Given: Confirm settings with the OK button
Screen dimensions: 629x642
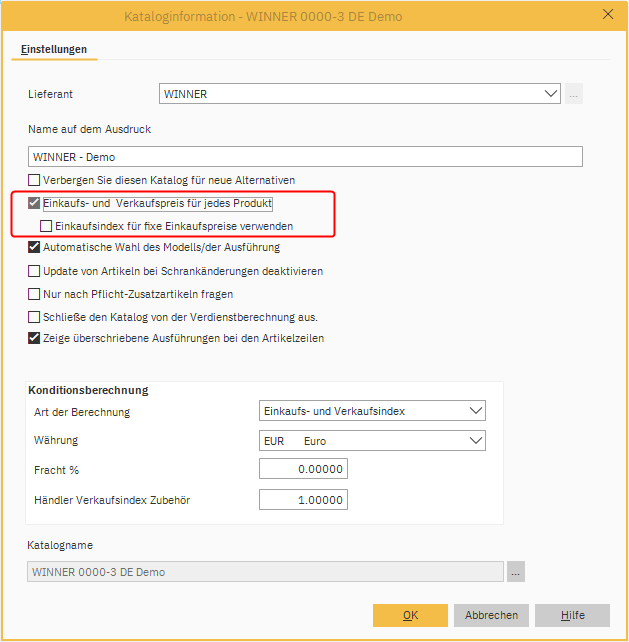Looking at the screenshot, I should click(410, 615).
